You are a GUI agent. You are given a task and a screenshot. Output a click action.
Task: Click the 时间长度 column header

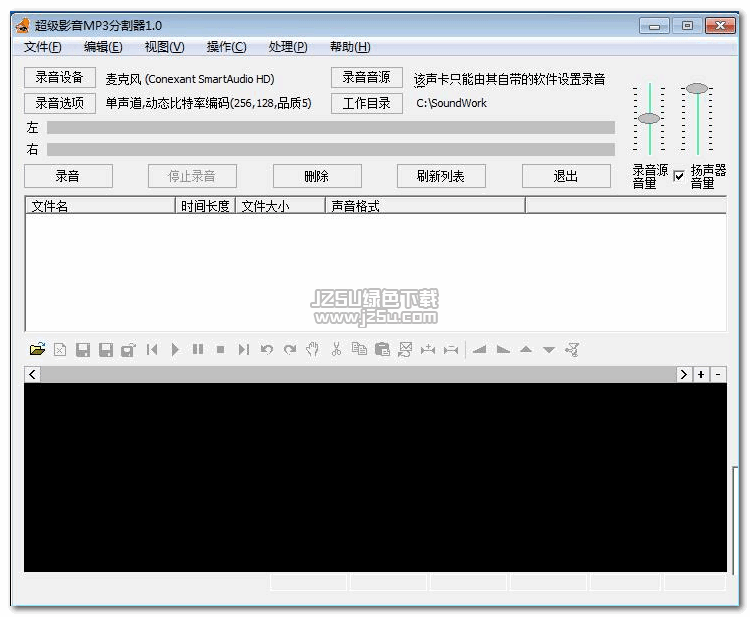pyautogui.click(x=205, y=206)
